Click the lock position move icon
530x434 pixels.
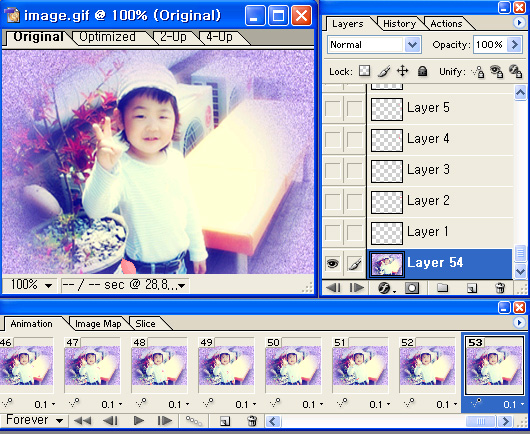403,71
